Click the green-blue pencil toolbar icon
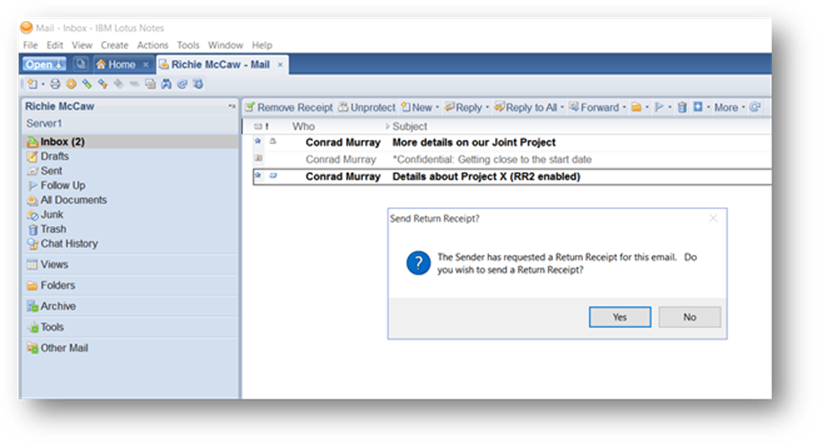Image resolution: width=818 pixels, height=444 pixels. click(x=87, y=84)
